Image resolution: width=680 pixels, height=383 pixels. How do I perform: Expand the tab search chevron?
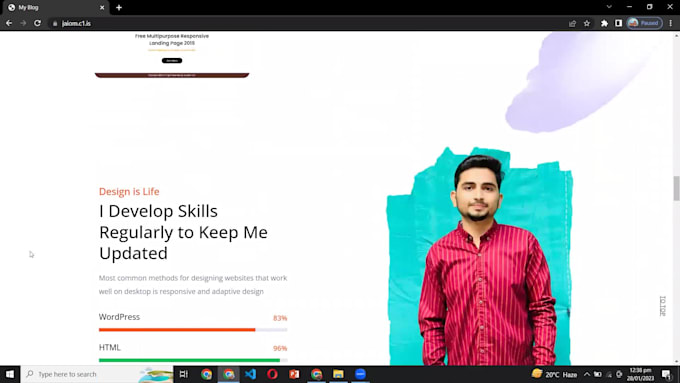tap(609, 7)
